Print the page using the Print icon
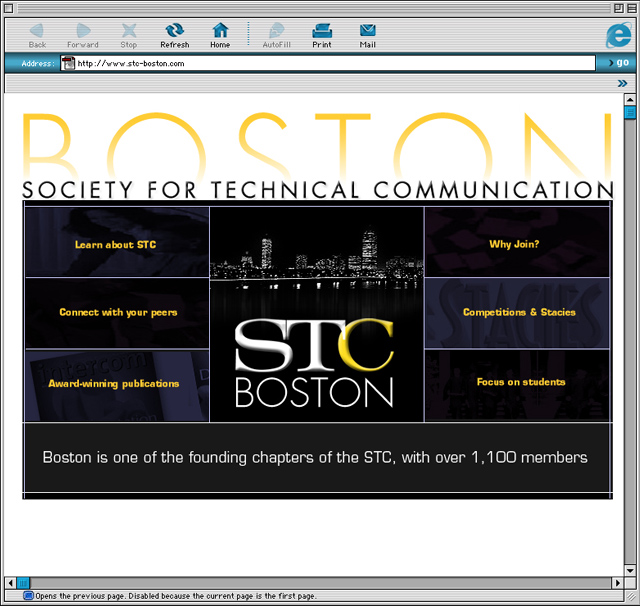Image resolution: width=640 pixels, height=606 pixels. coord(322,31)
